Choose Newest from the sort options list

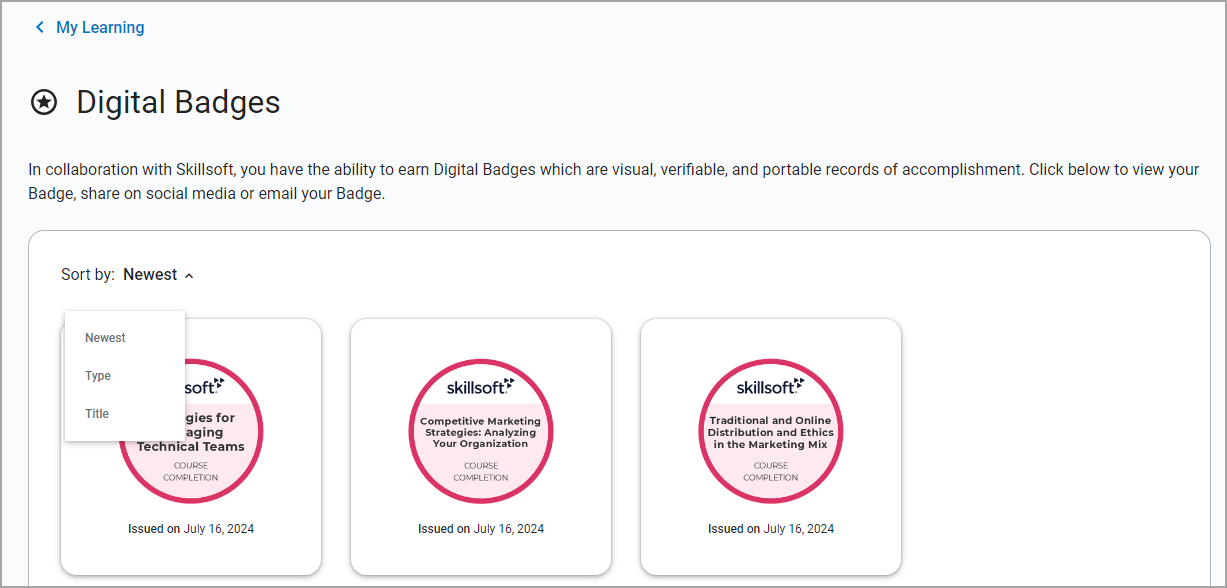105,338
